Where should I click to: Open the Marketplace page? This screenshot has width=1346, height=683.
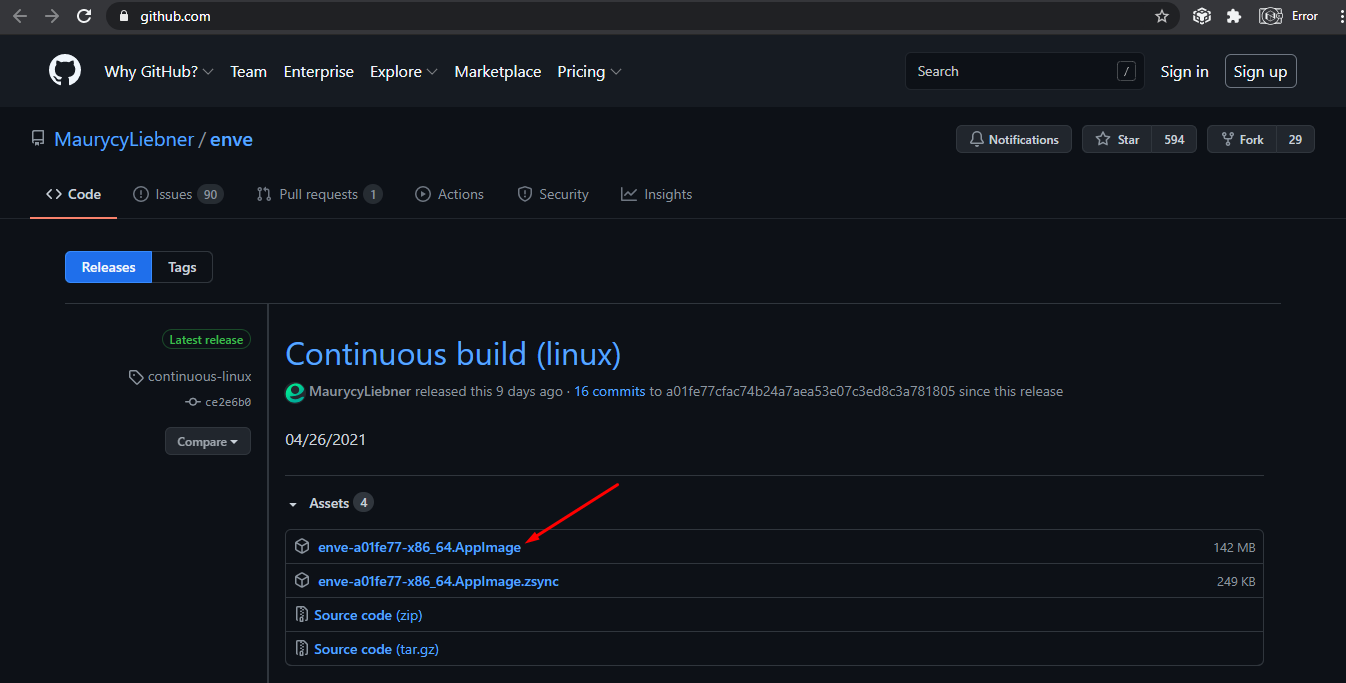(x=498, y=72)
